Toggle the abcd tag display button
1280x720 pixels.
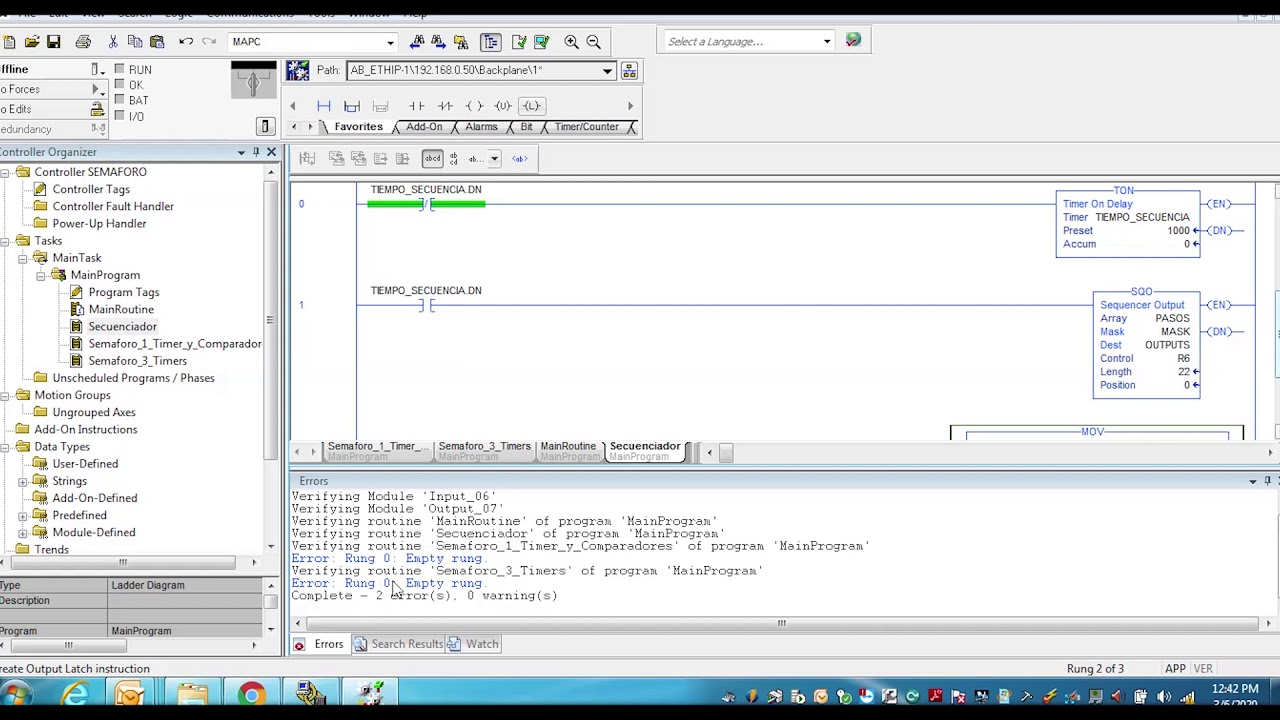coord(432,159)
